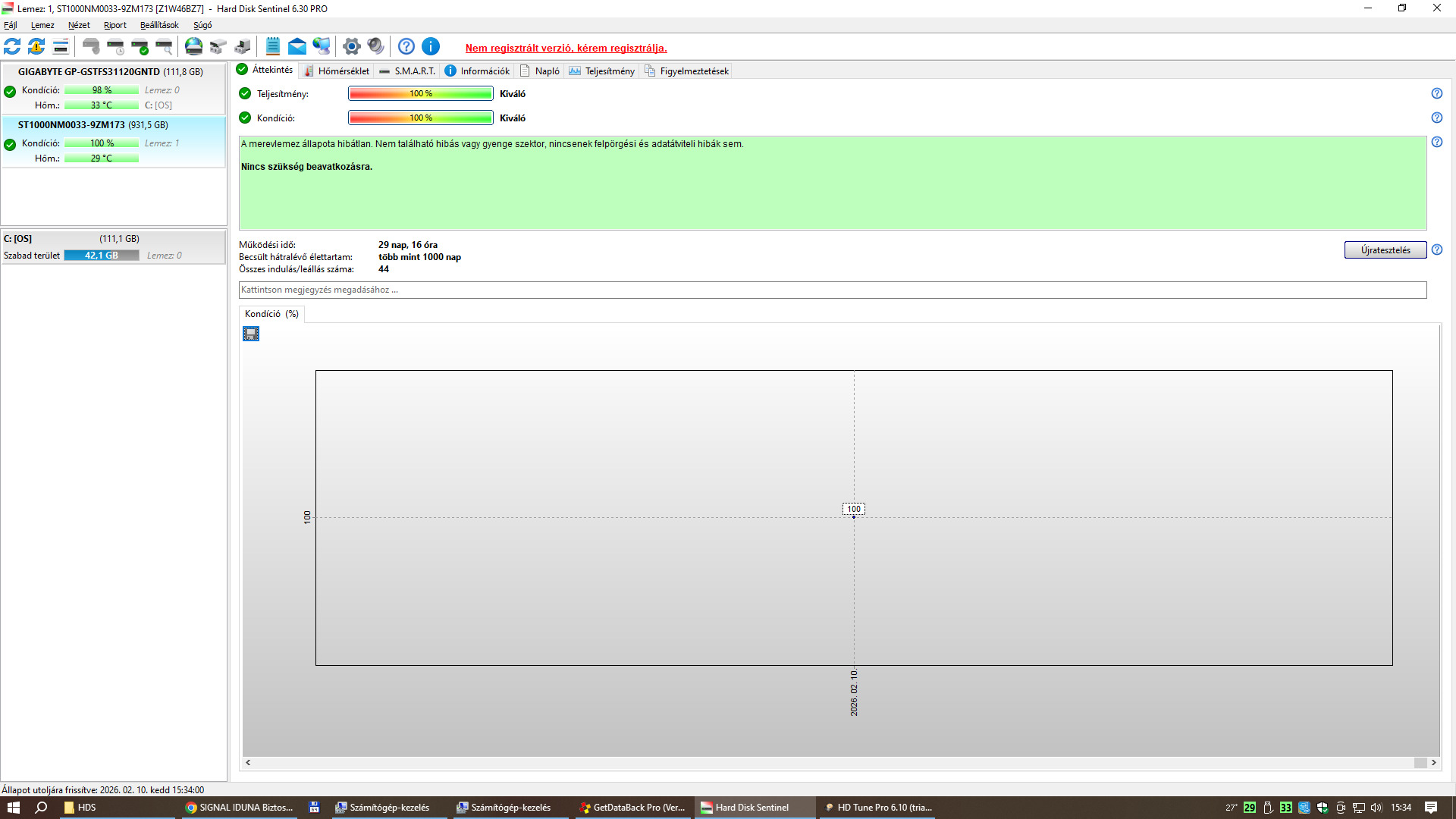Switch to the Hőmérséklet tab
Image resolution: width=1456 pixels, height=819 pixels.
337,71
